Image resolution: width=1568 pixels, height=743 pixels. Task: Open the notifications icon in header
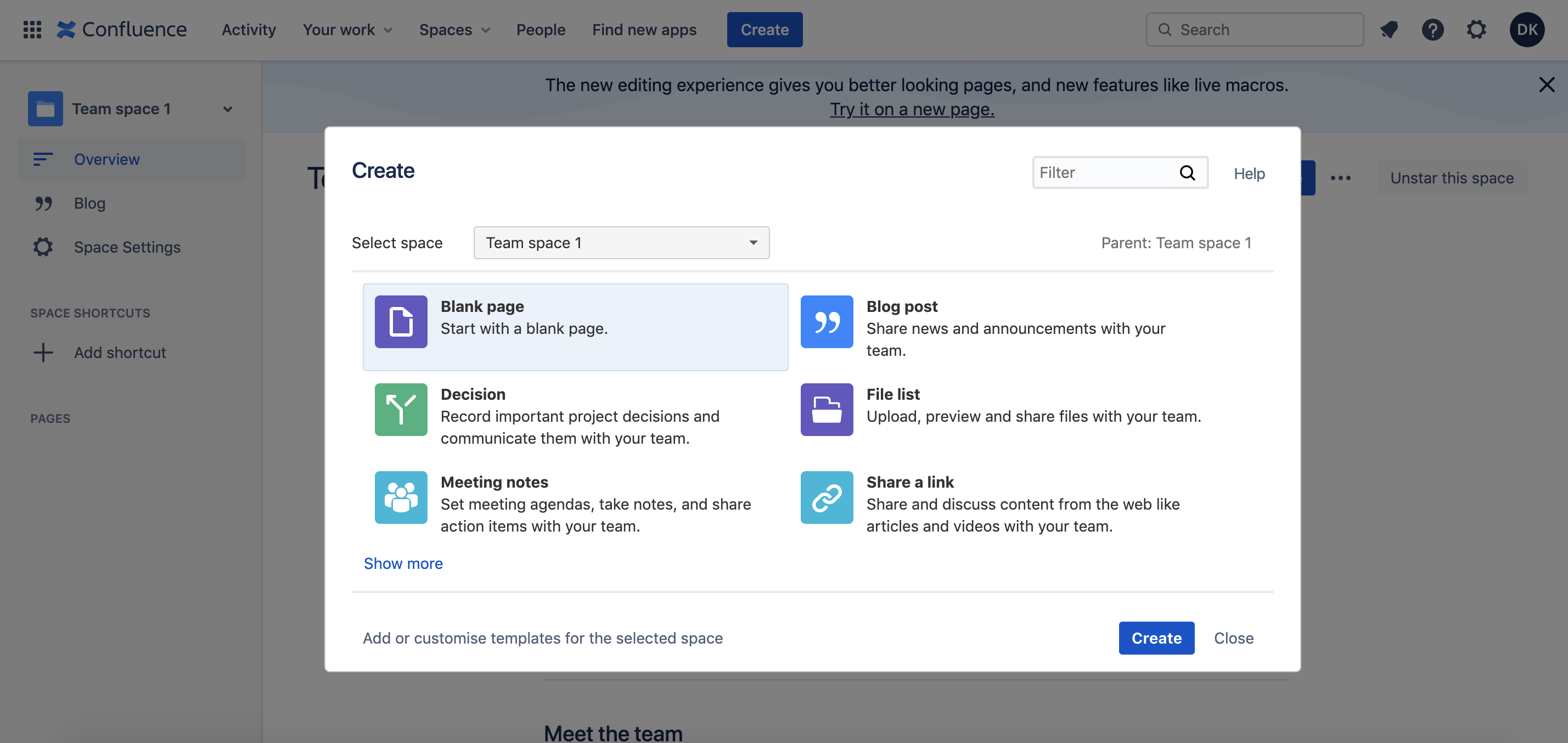(1389, 29)
